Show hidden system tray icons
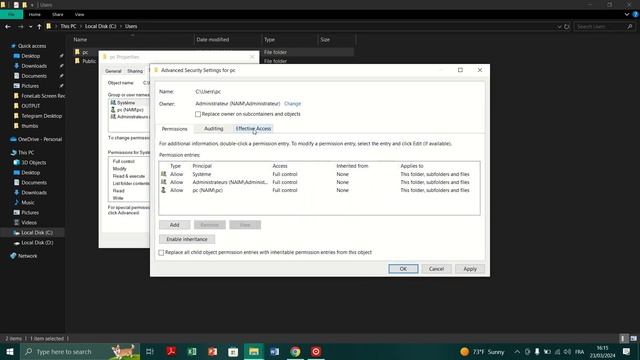The width and height of the screenshot is (640, 360). (x=517, y=352)
